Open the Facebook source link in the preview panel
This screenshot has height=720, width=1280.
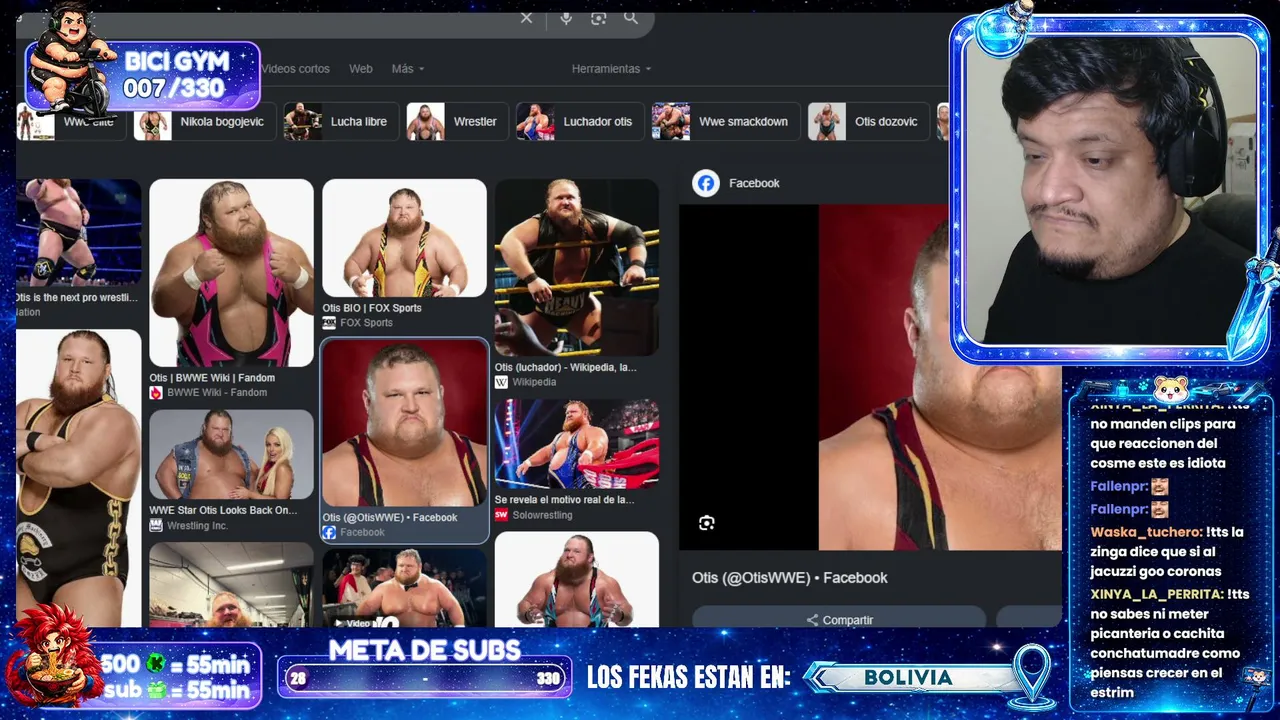pos(736,183)
